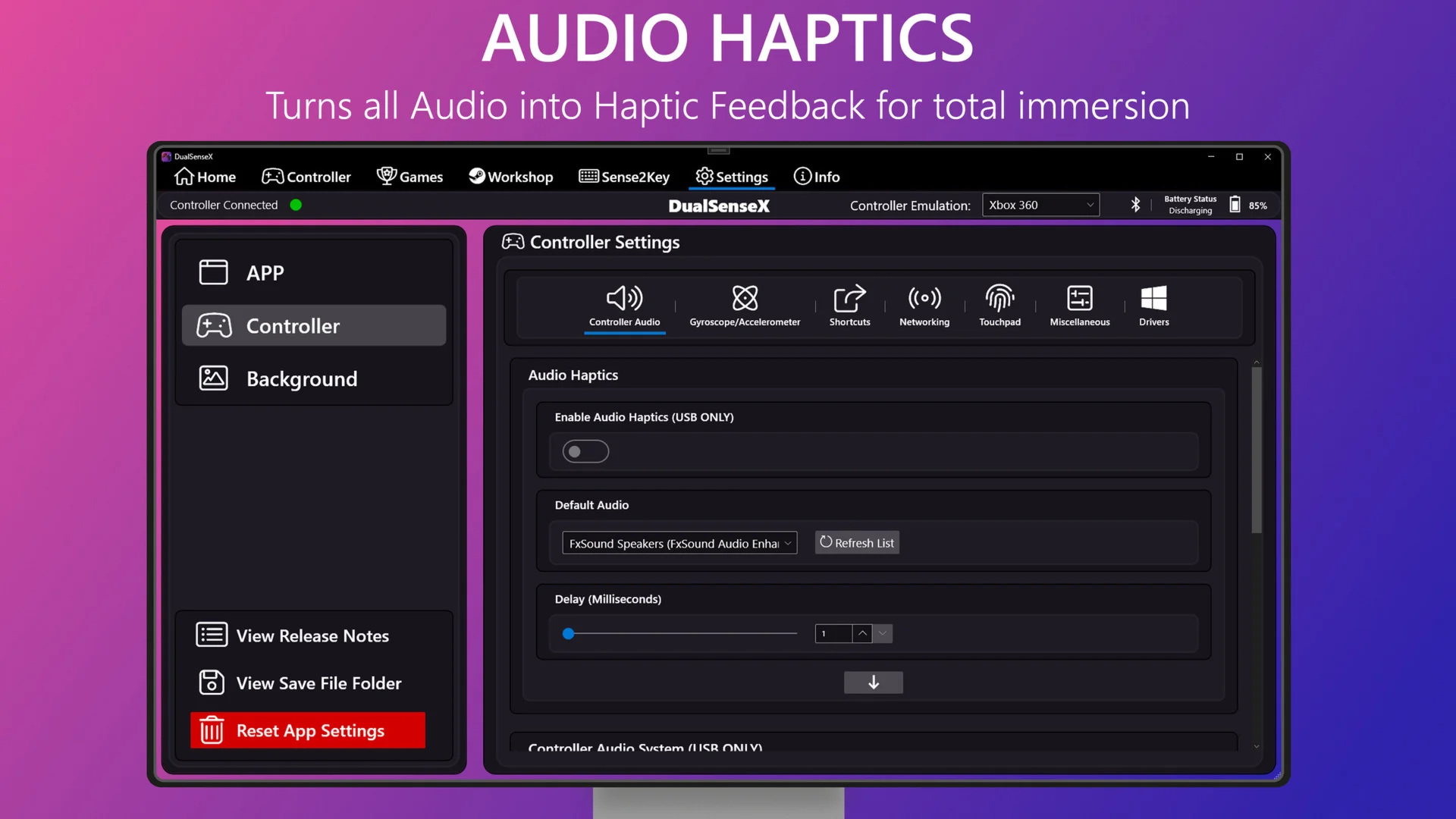Open the Default Audio FxSound Speakers dropdown
Image resolution: width=1456 pixels, height=819 pixels.
pos(679,543)
